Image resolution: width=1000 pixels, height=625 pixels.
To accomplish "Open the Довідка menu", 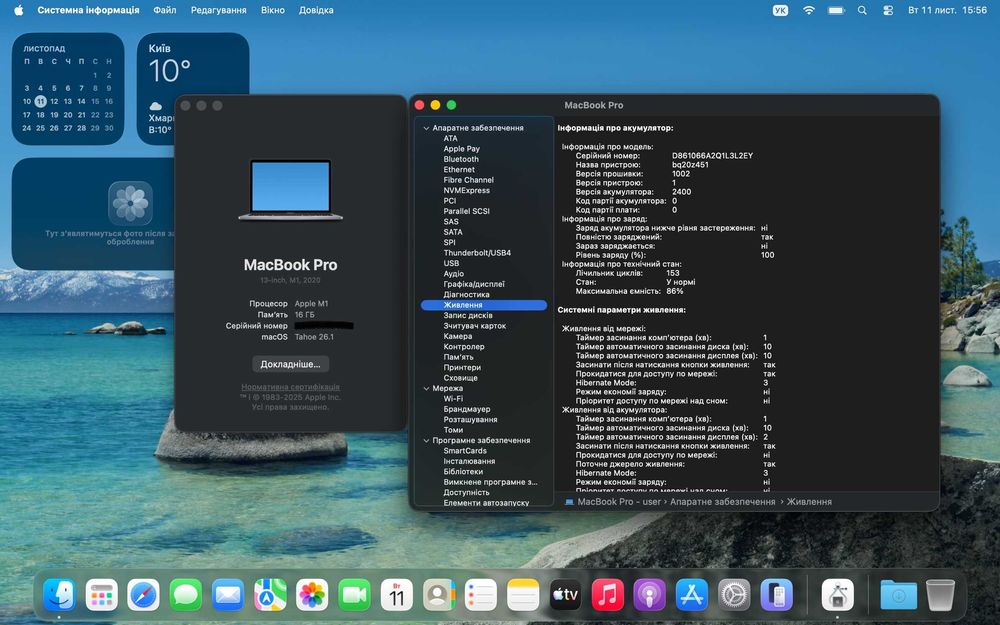I will point(316,10).
